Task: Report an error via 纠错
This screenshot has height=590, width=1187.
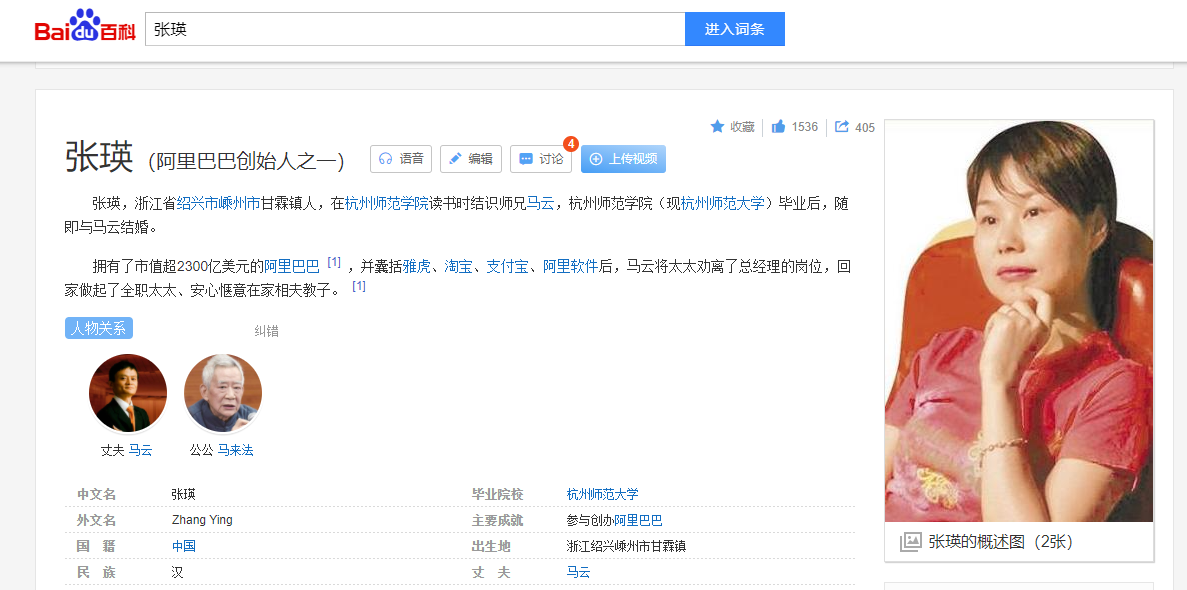Action: click(x=266, y=331)
